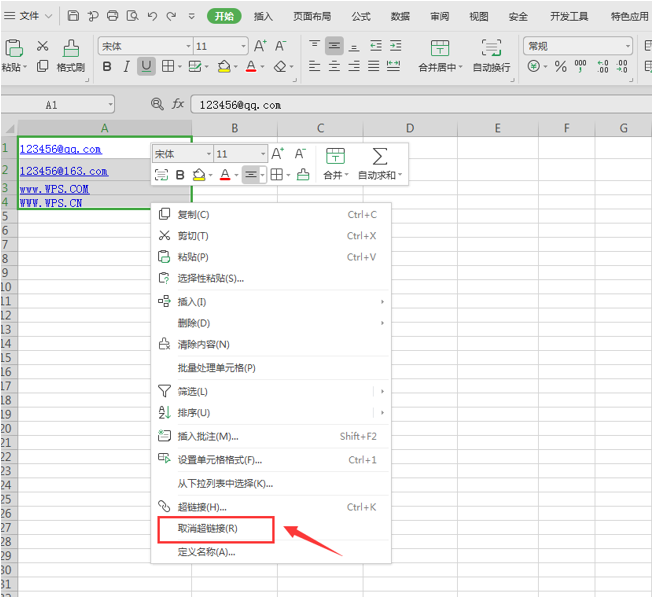653x601 pixels.
Task: Expand the Filter (筛选) submenu in context menu
Action: (x=382, y=392)
